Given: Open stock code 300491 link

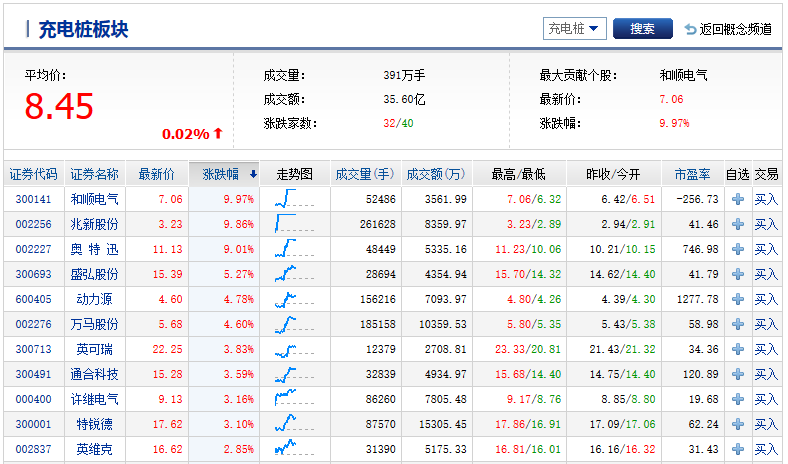Looking at the screenshot, I should tap(33, 374).
